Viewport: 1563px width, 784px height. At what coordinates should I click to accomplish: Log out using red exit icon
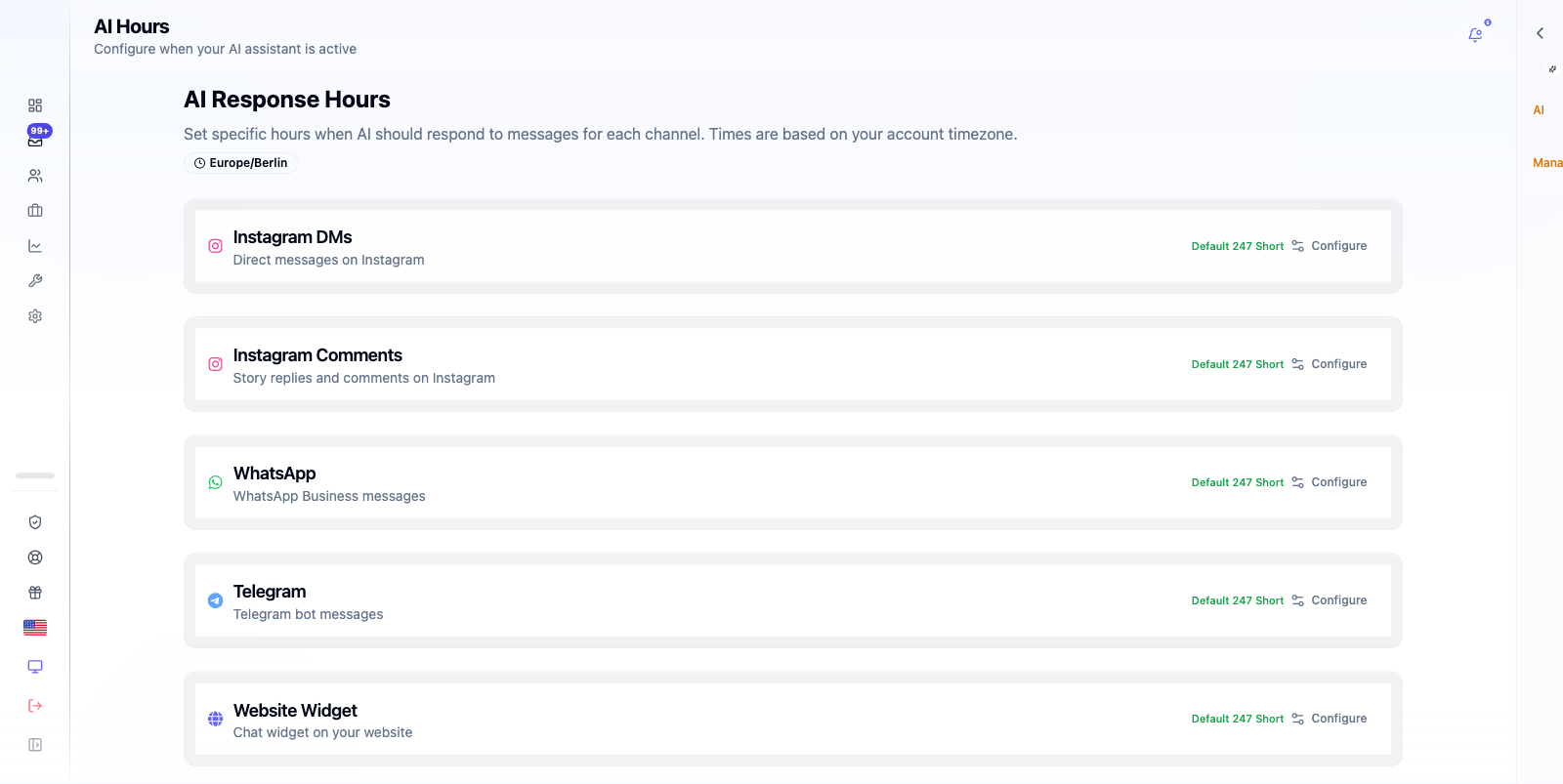coord(35,706)
